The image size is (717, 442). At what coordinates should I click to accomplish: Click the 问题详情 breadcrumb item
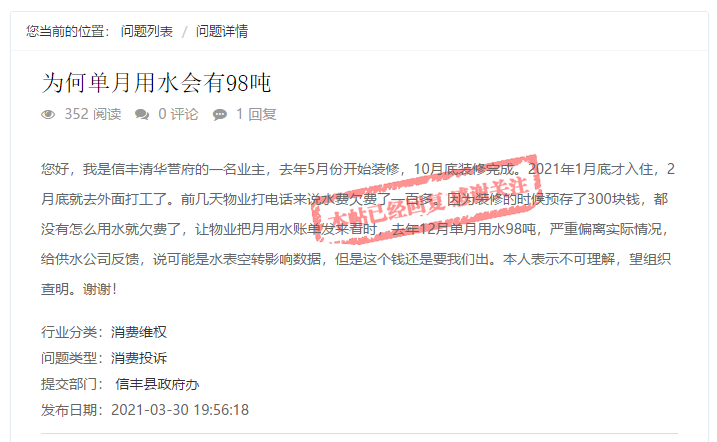click(x=222, y=32)
